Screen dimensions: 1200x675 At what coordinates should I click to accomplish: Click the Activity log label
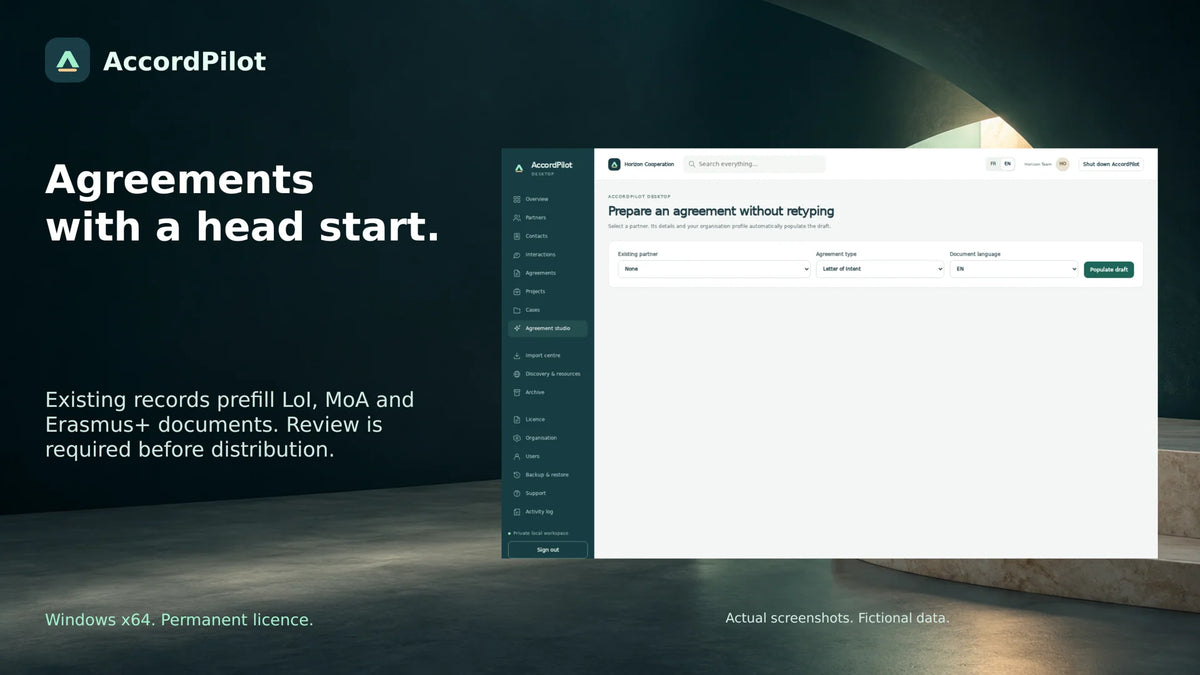tap(540, 512)
